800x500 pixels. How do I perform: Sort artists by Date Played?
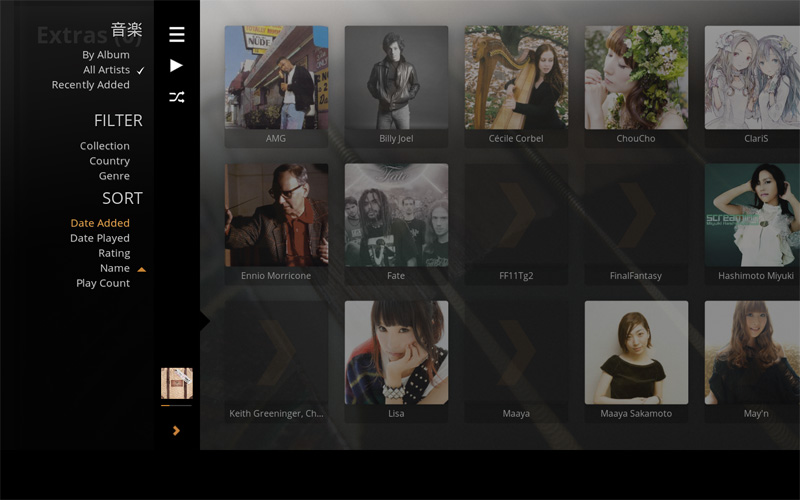click(100, 238)
